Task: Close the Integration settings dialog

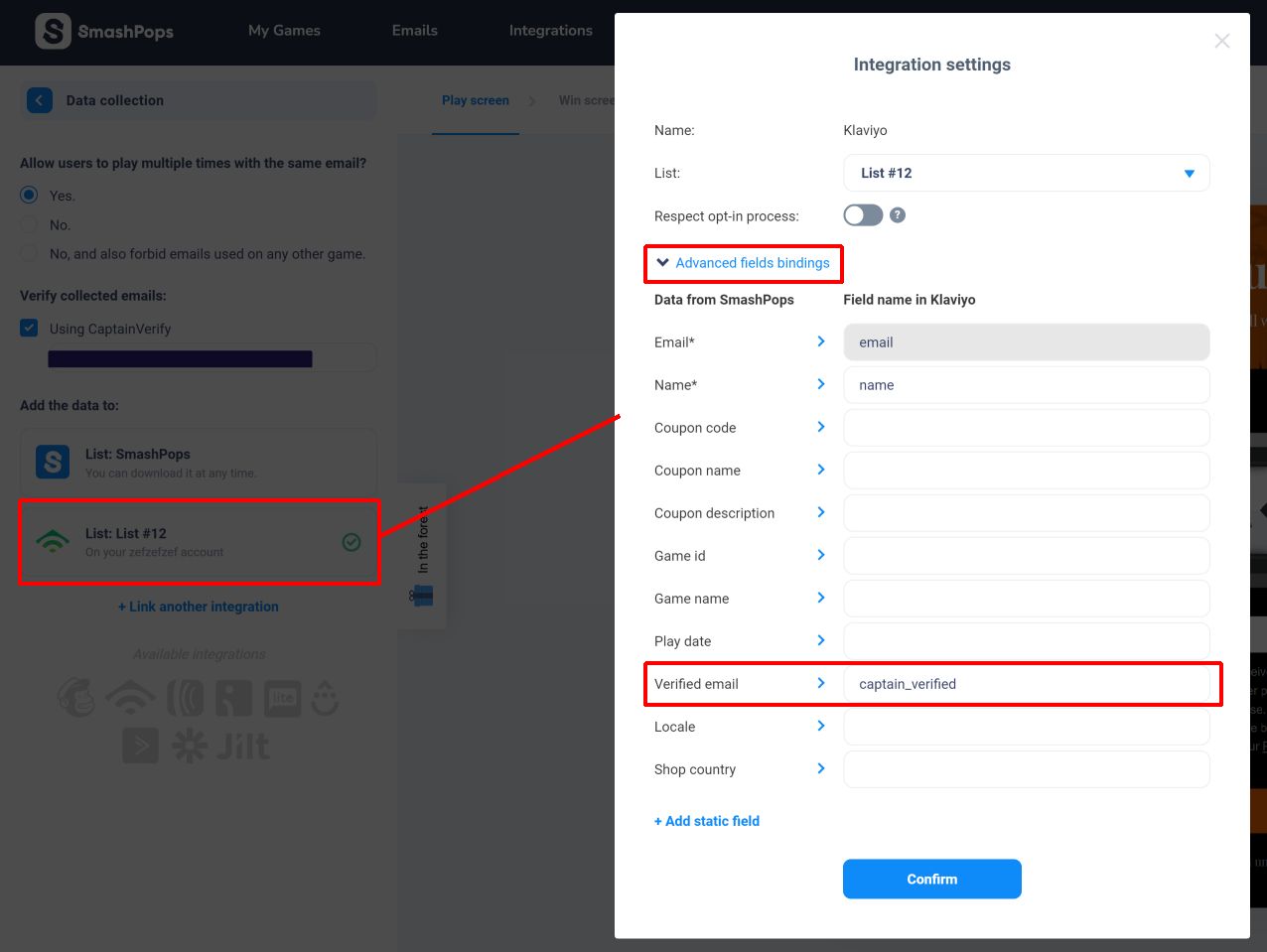Action: coord(1222,41)
